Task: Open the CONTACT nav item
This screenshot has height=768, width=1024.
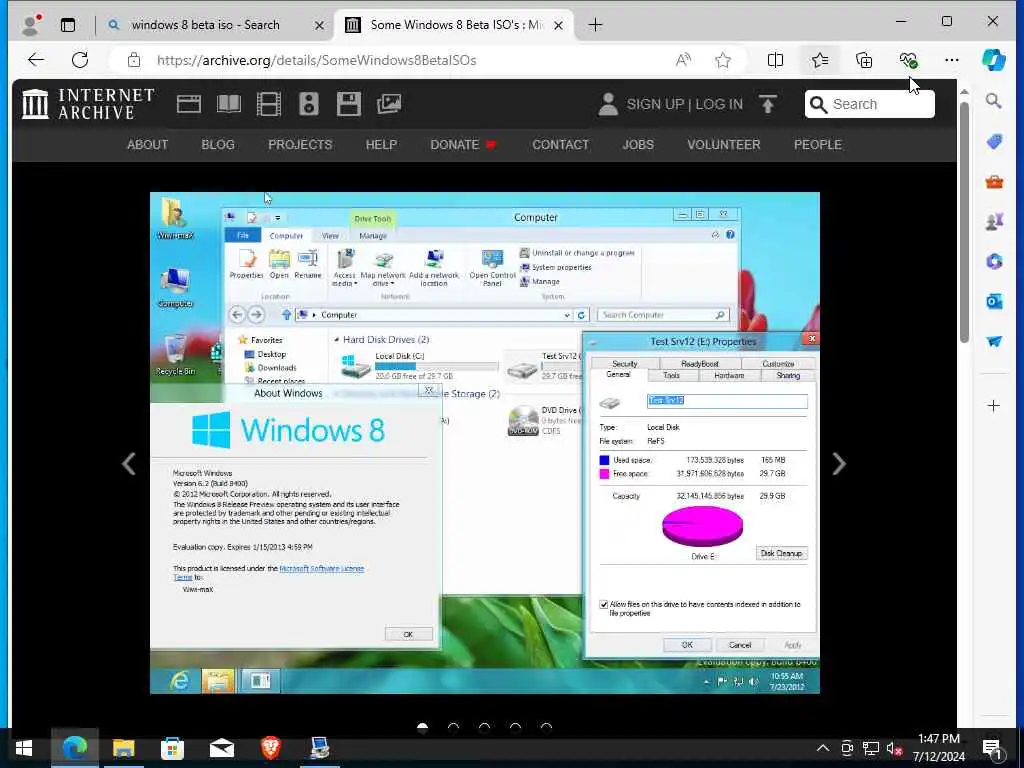Action: point(560,144)
